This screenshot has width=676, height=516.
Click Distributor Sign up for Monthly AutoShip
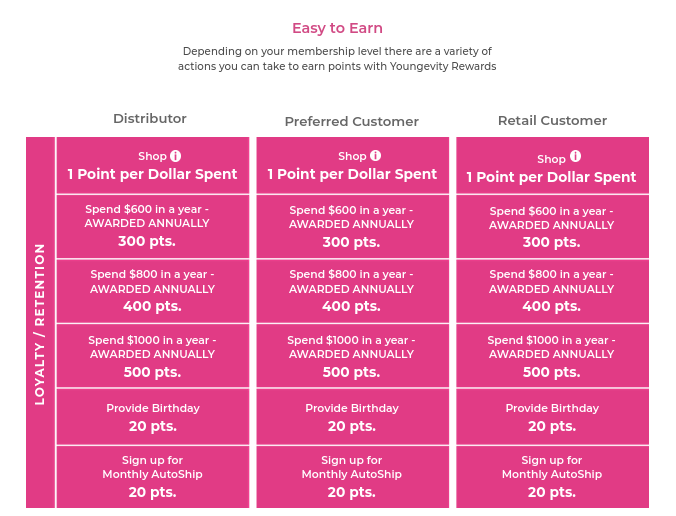click(x=153, y=477)
